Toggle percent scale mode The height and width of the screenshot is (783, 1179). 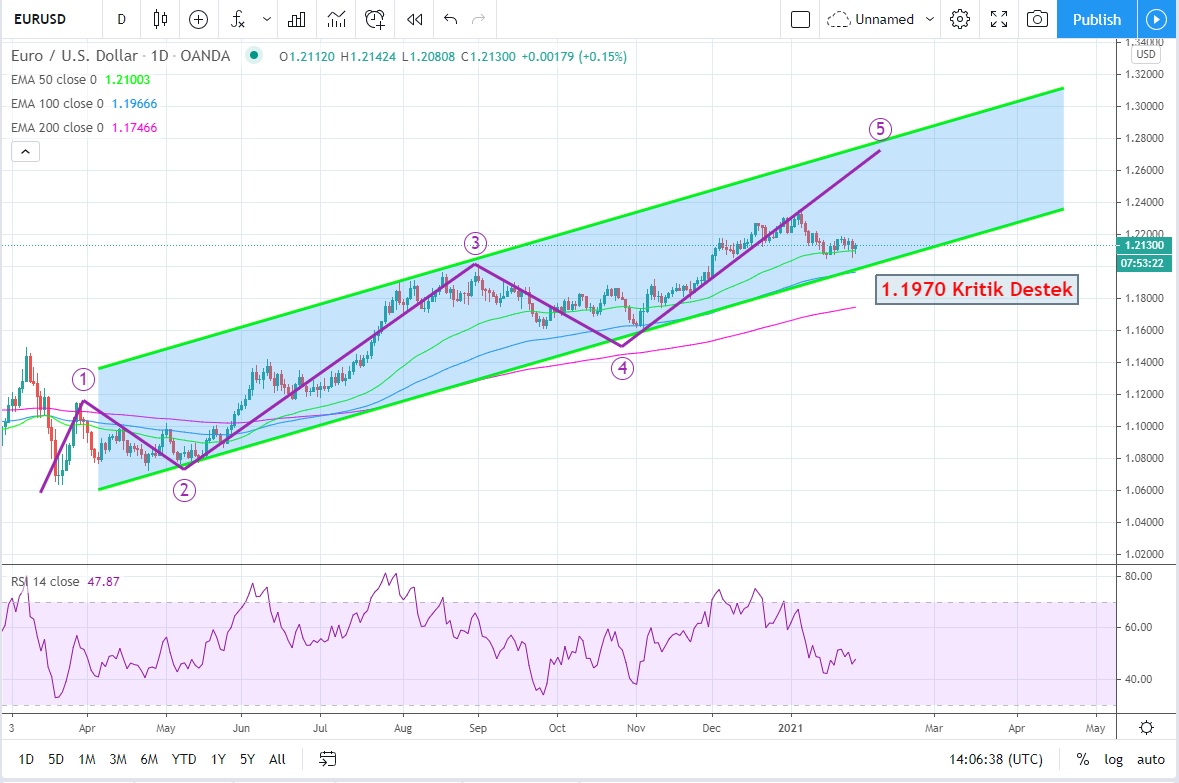tap(1083, 759)
